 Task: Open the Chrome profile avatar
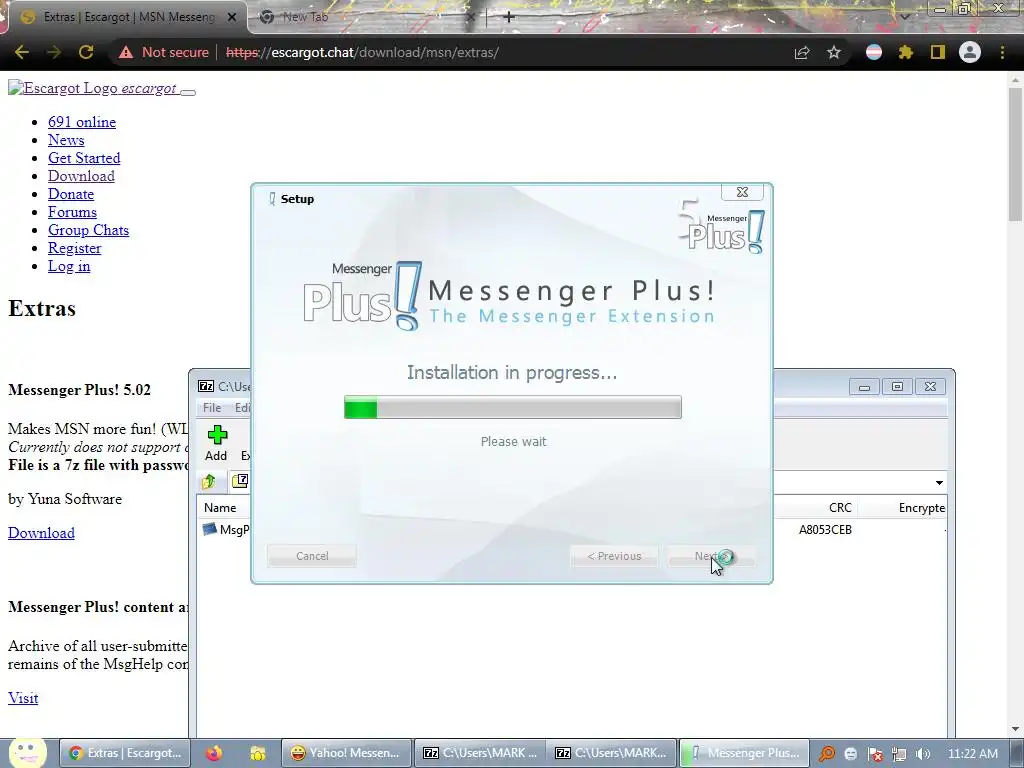(x=970, y=52)
